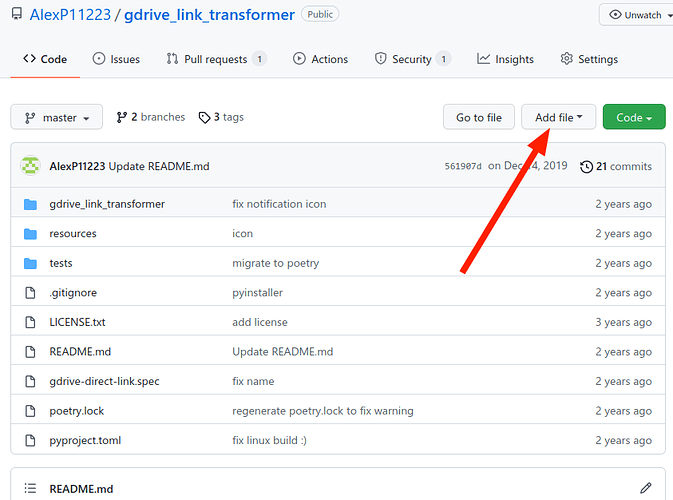The image size is (673, 500).
Task: Open commit hash 561907d
Action: coord(463,166)
